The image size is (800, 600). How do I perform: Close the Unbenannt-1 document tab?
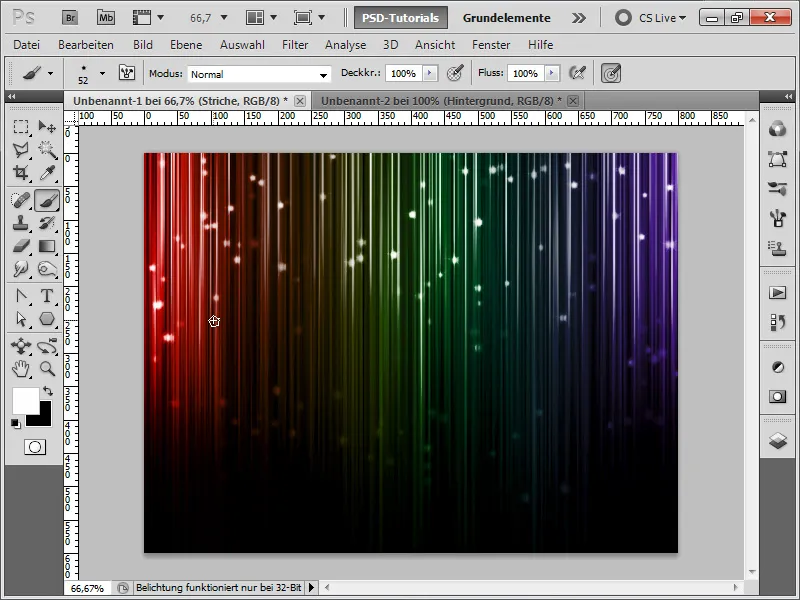[x=300, y=101]
